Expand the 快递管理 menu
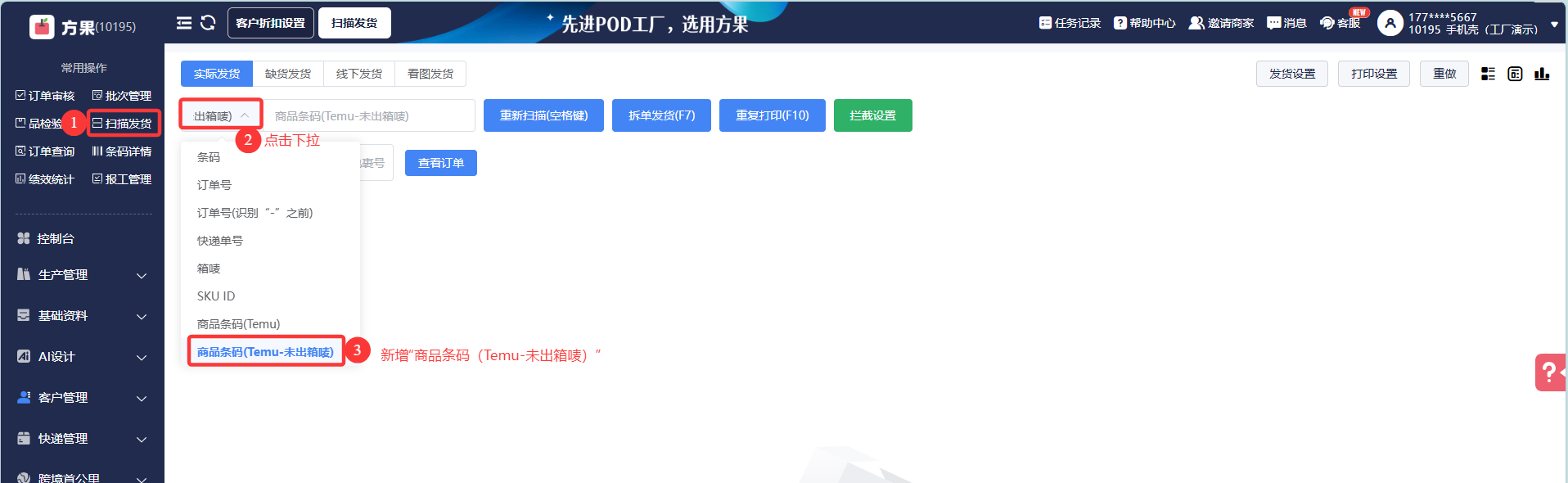The height and width of the screenshot is (483, 1568). (82, 439)
